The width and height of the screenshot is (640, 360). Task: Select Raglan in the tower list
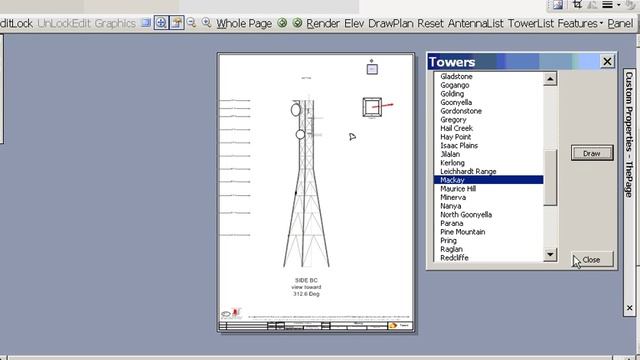451,249
